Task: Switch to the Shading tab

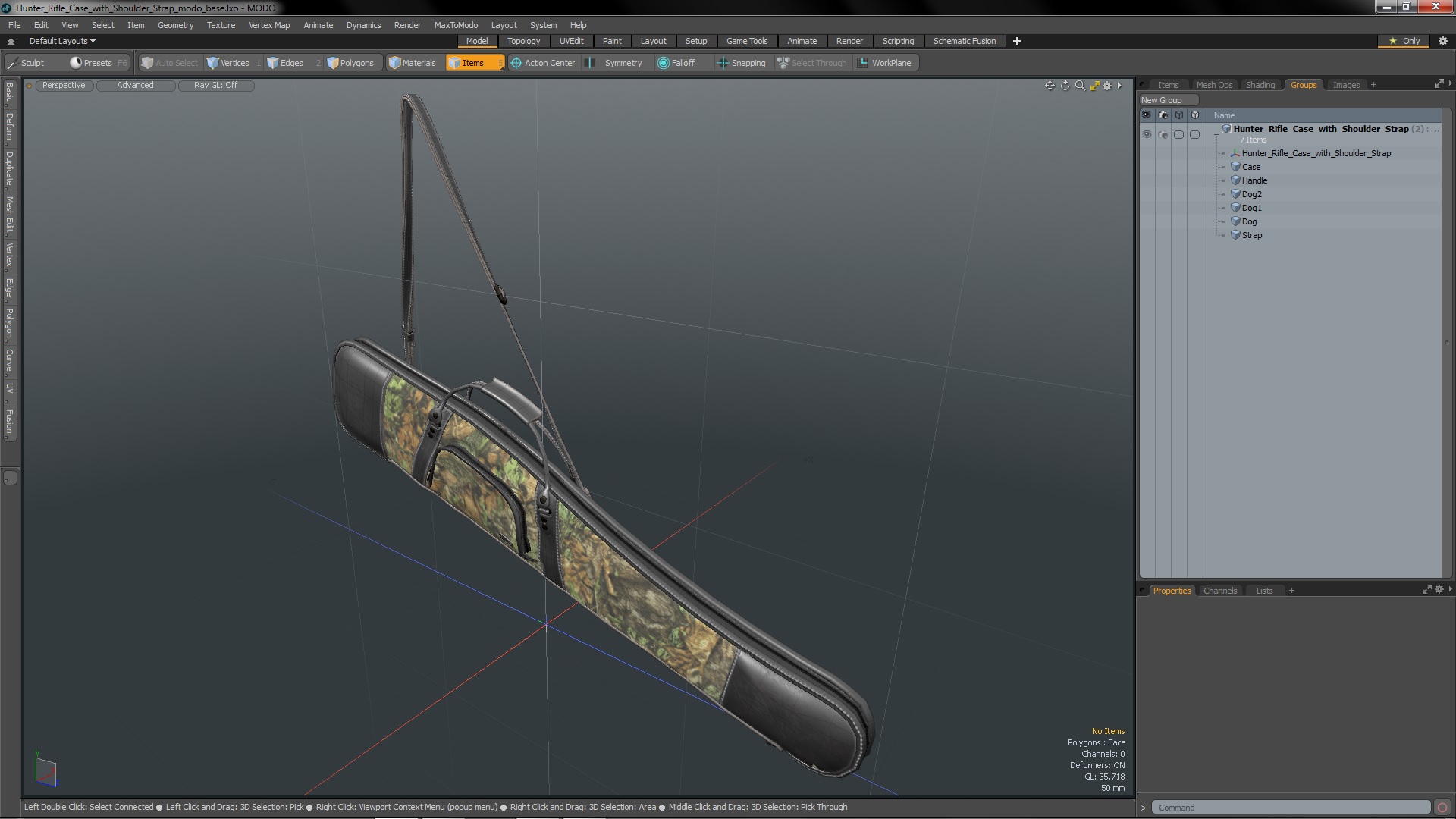Action: click(x=1260, y=85)
